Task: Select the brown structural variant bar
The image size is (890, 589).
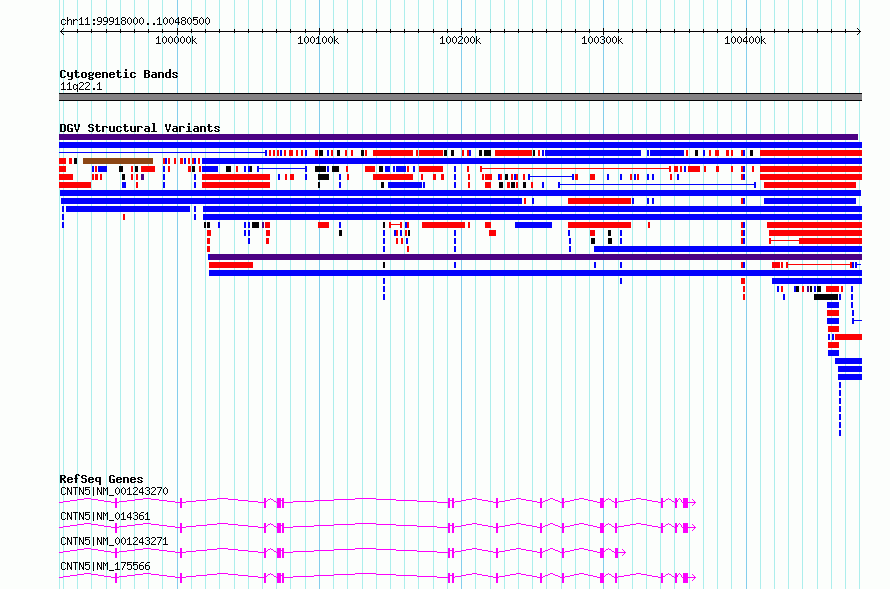Action: pos(117,161)
